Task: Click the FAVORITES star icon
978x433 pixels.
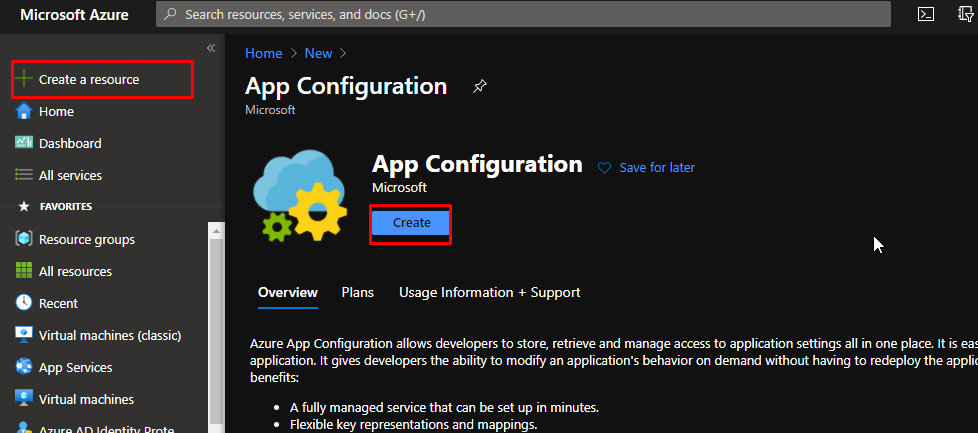Action: pyautogui.click(x=24, y=207)
